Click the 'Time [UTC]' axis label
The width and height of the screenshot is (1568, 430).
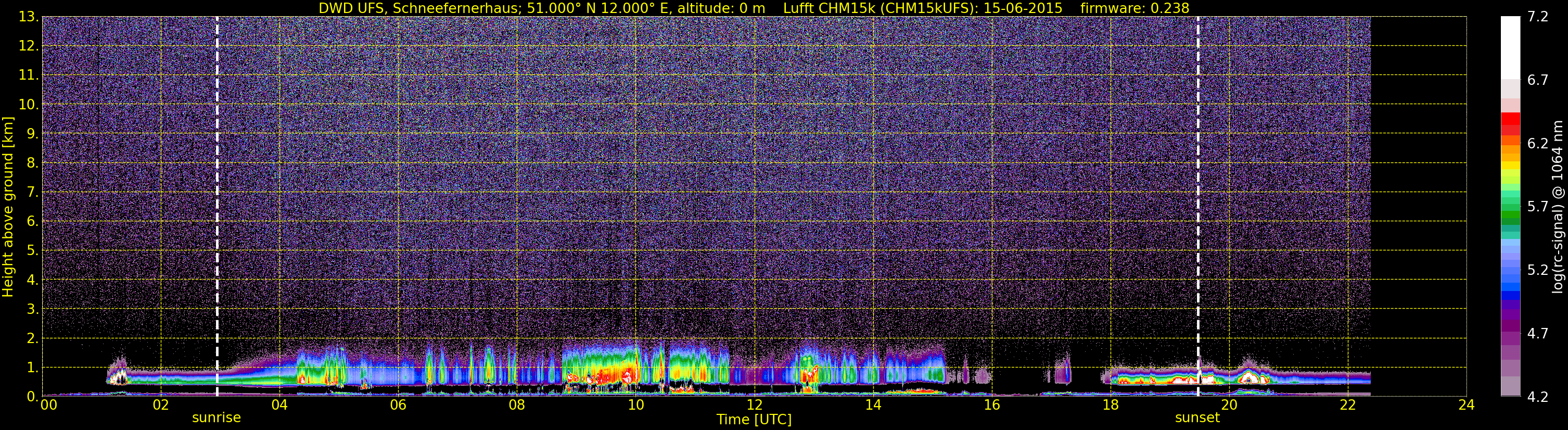[x=754, y=420]
